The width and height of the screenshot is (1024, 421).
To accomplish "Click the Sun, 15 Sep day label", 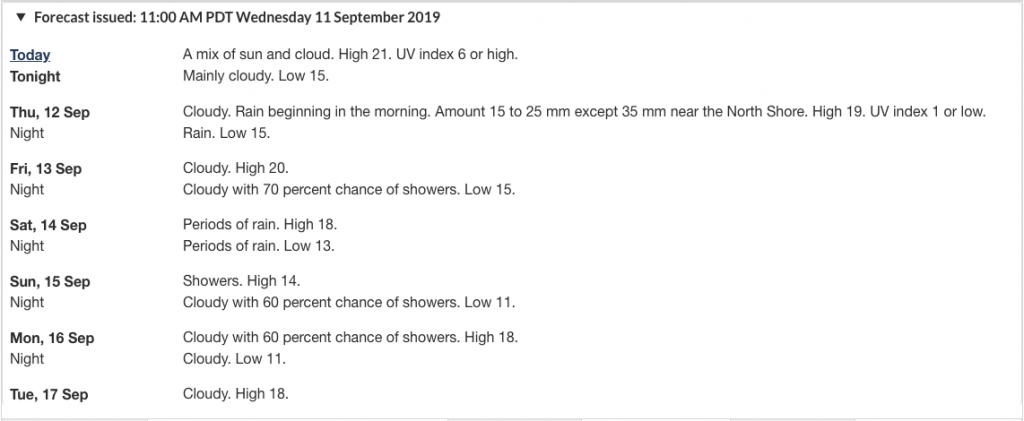I will (x=48, y=282).
